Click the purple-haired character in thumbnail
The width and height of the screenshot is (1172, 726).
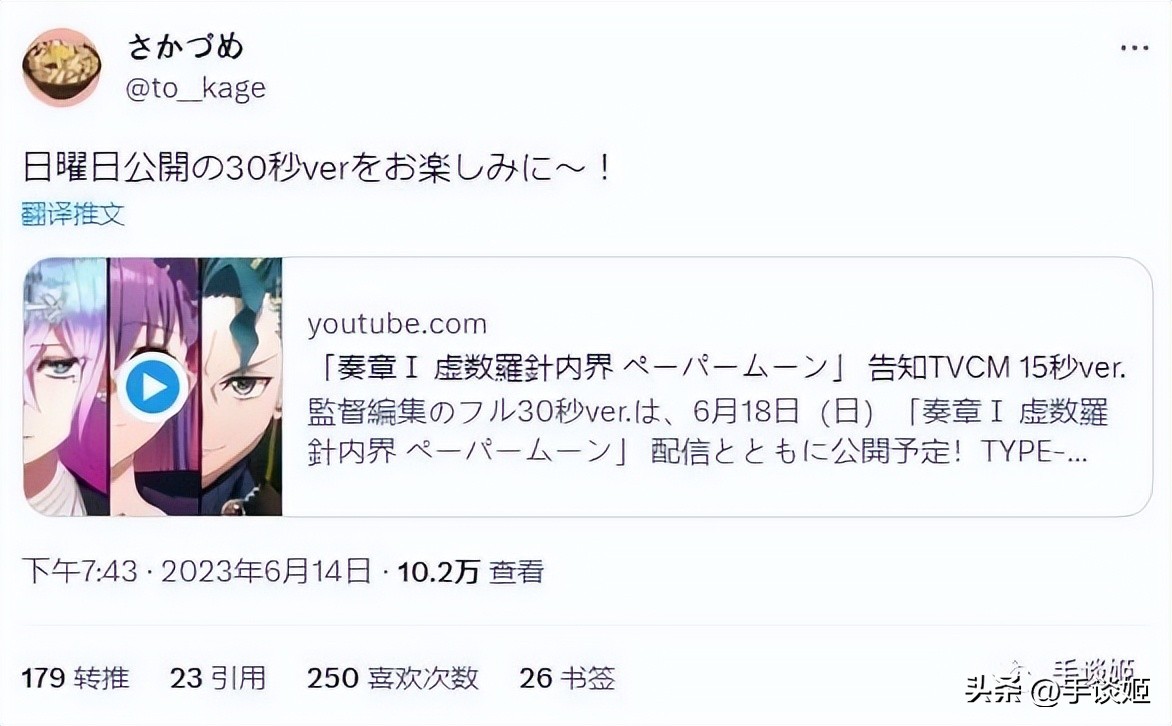tap(154, 387)
